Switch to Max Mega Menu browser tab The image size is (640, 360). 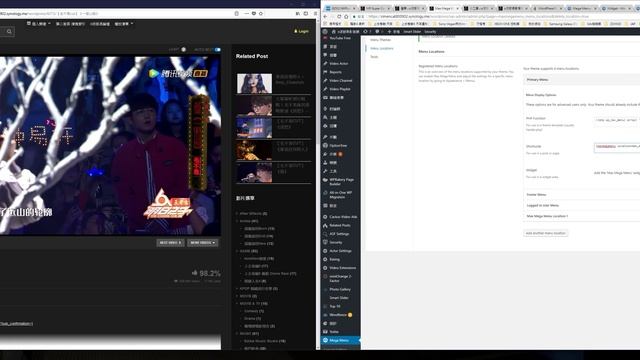444,8
